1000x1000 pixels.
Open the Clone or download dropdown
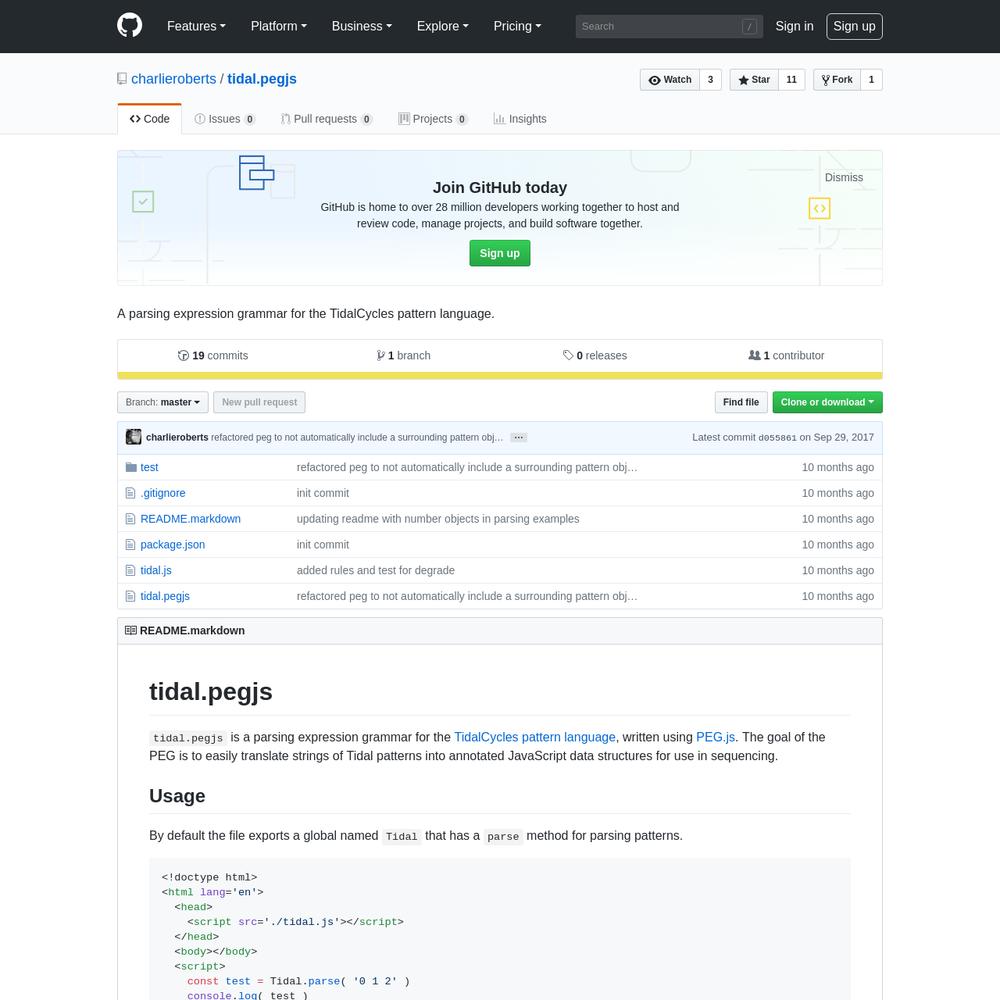pos(827,402)
